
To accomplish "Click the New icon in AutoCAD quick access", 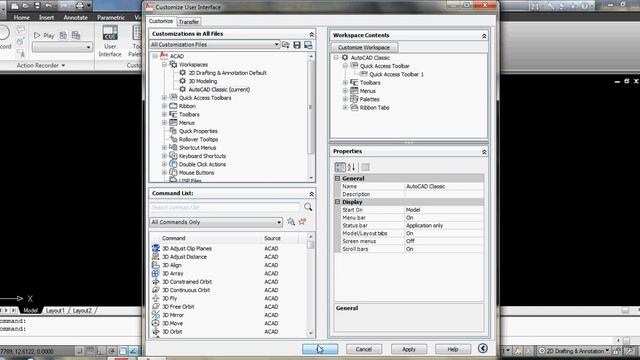I will [x=15, y=6].
